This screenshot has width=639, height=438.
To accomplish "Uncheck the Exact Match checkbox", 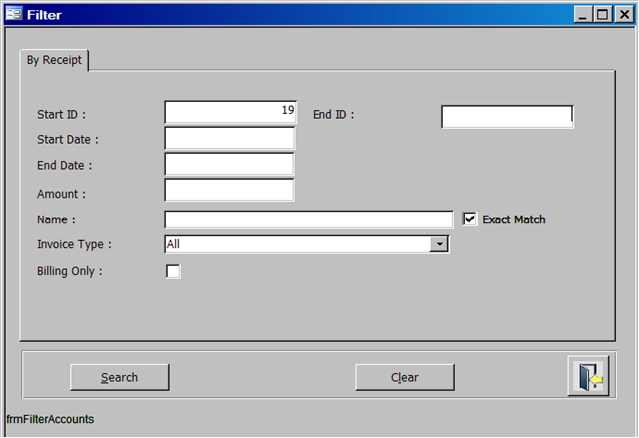I will coord(470,219).
